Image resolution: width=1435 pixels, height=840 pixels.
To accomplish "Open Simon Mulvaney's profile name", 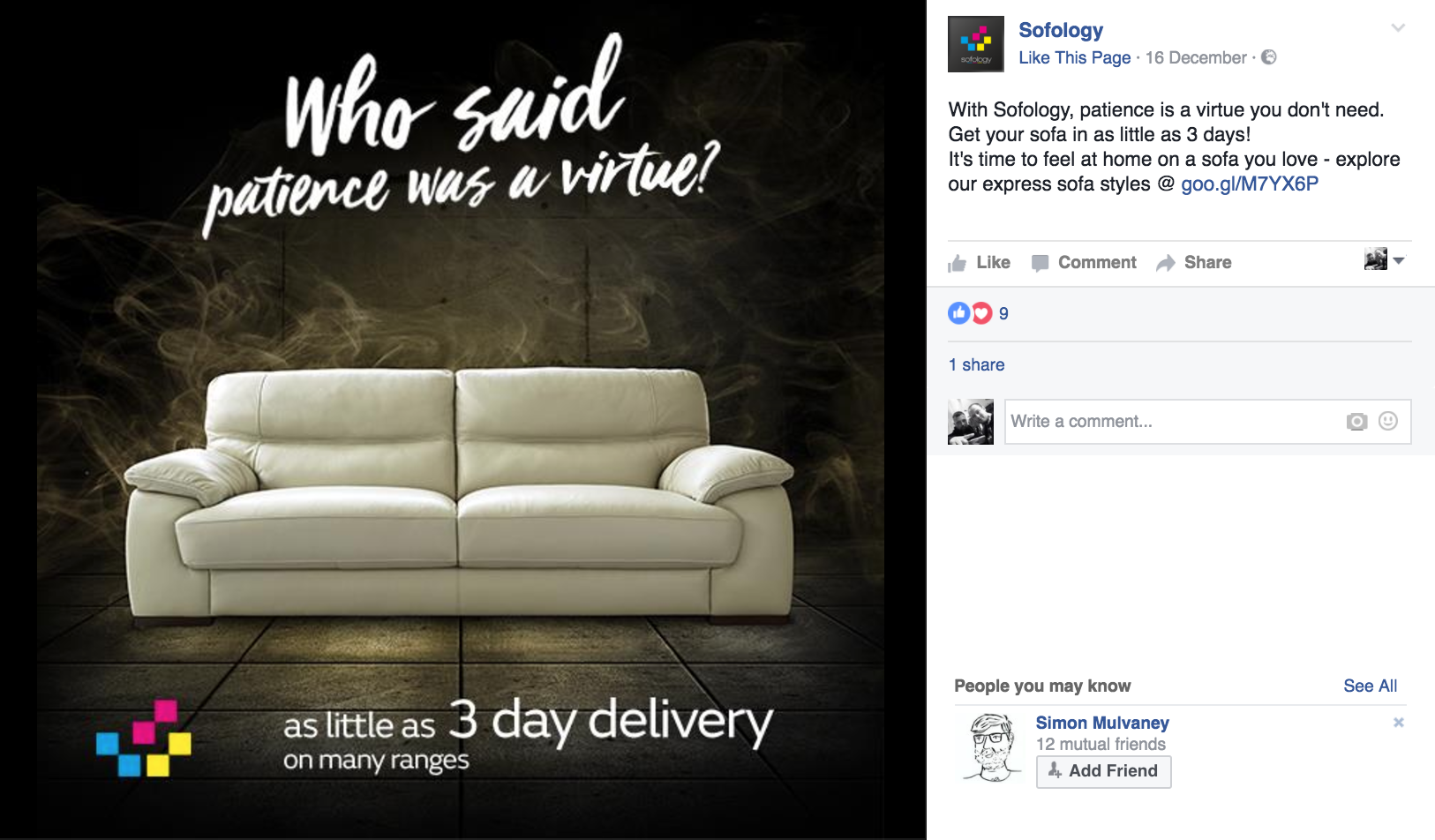I will (x=1102, y=723).
